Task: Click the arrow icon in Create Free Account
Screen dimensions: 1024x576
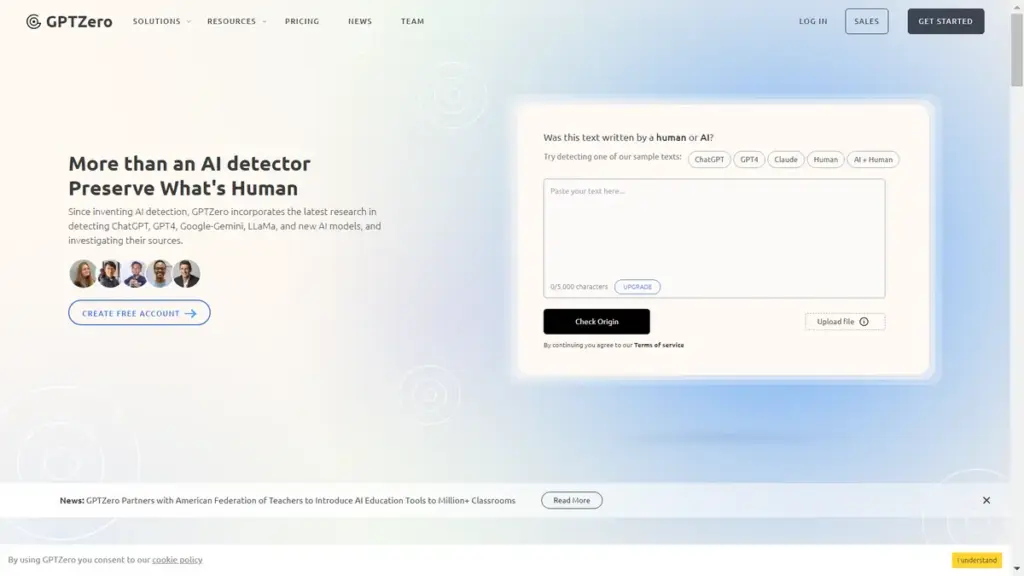Action: [x=190, y=313]
